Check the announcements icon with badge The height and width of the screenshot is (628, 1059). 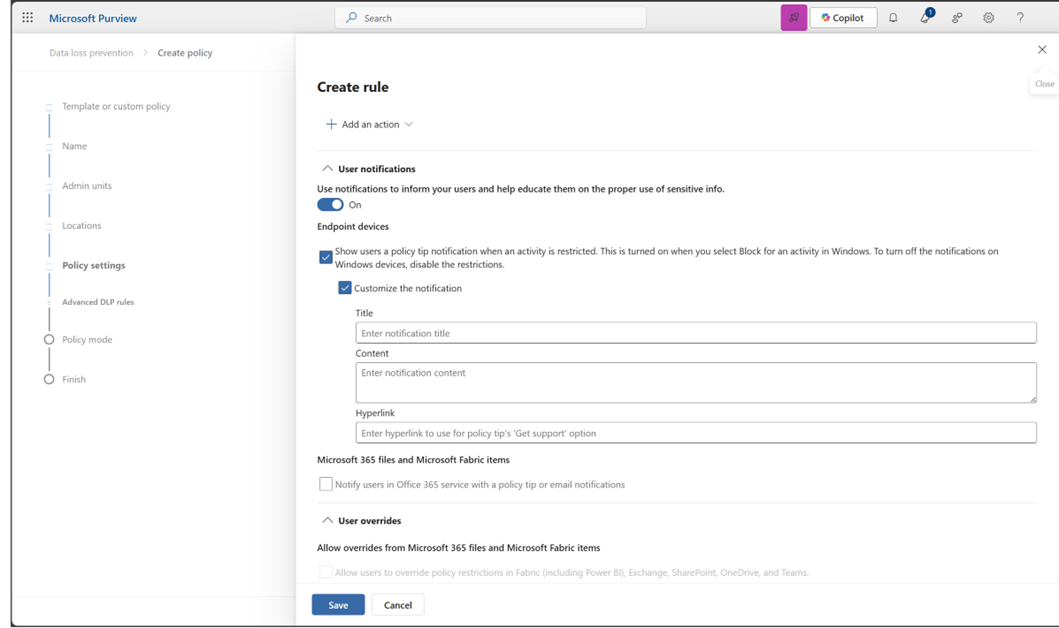tap(924, 18)
